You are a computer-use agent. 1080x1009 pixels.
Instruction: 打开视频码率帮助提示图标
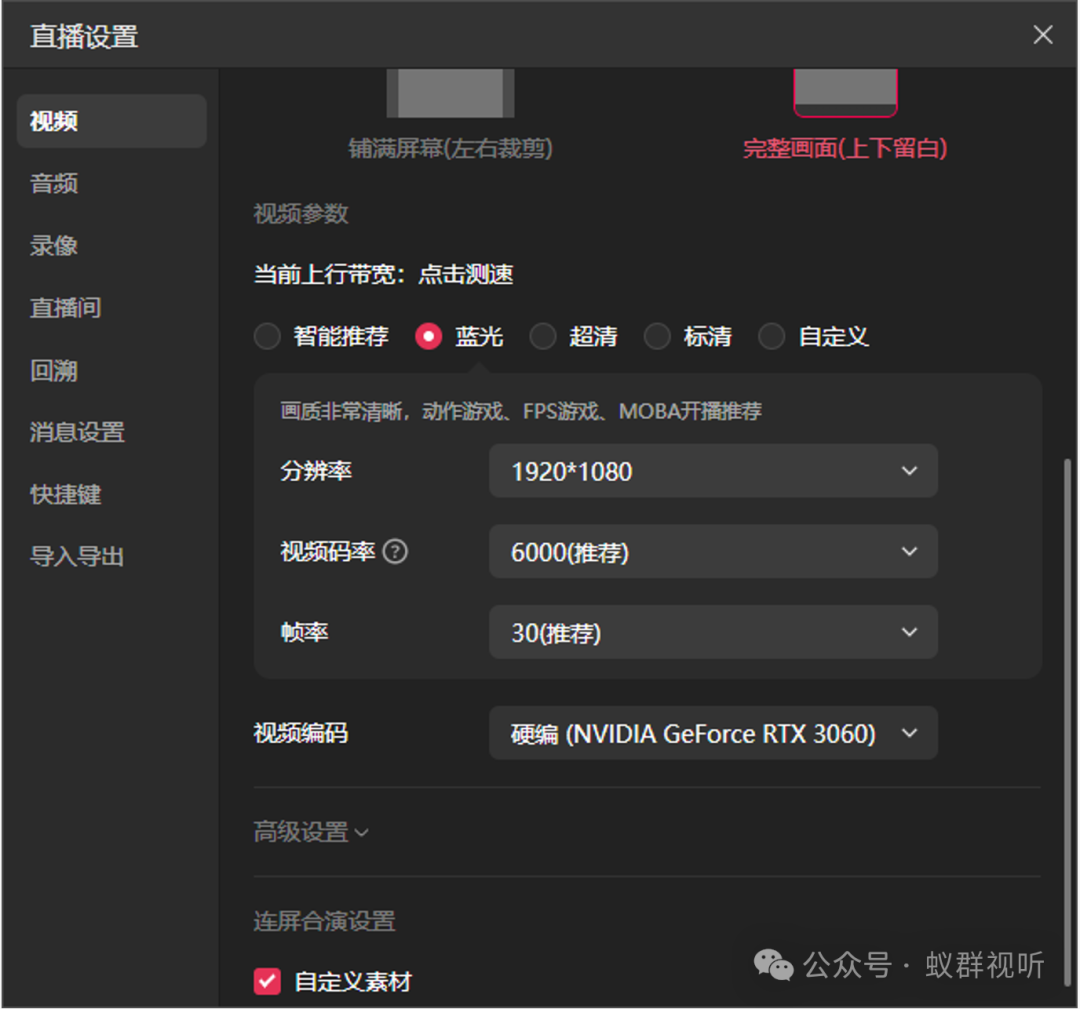(x=394, y=551)
